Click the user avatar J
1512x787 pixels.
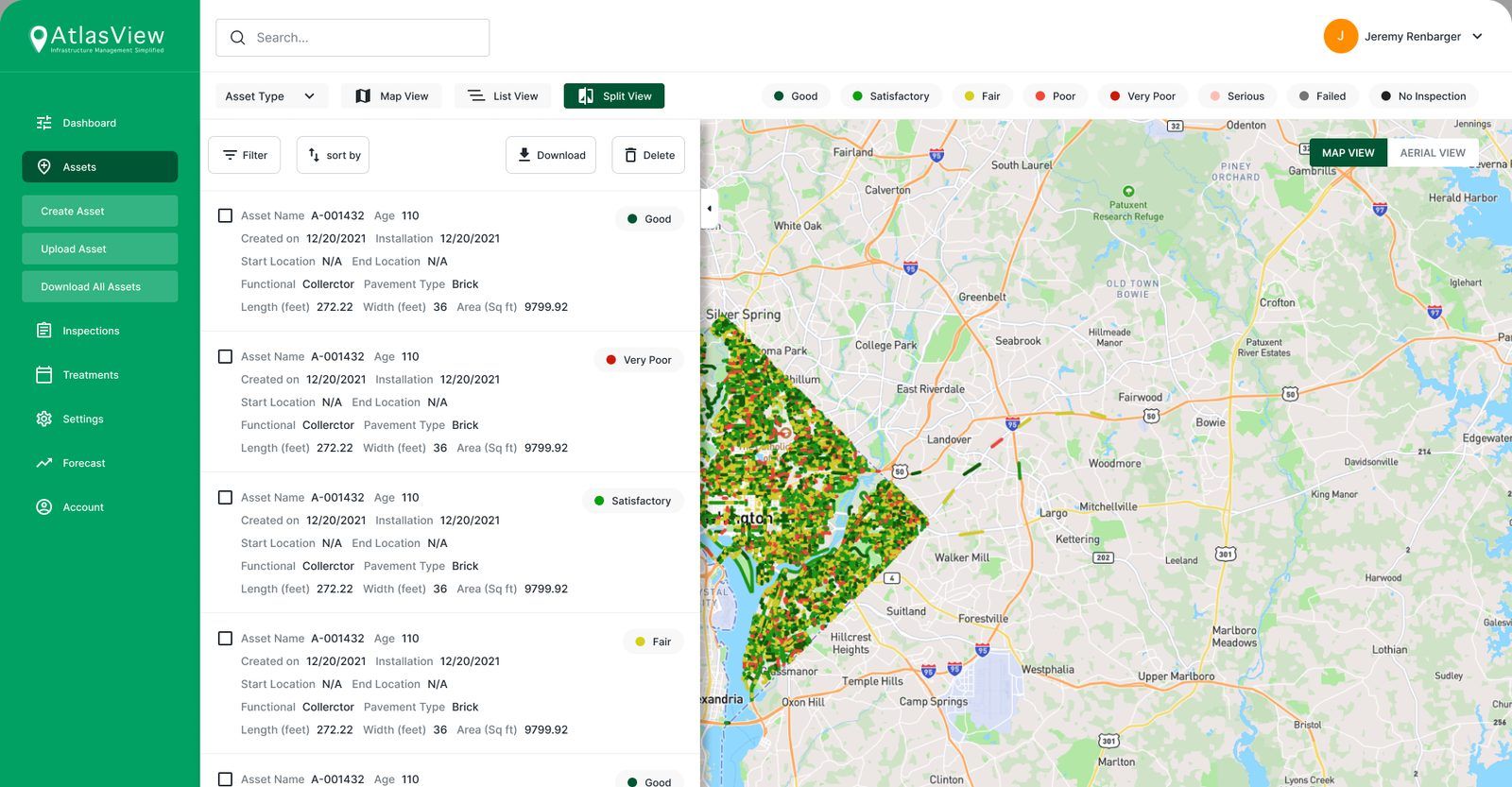[1340, 36]
